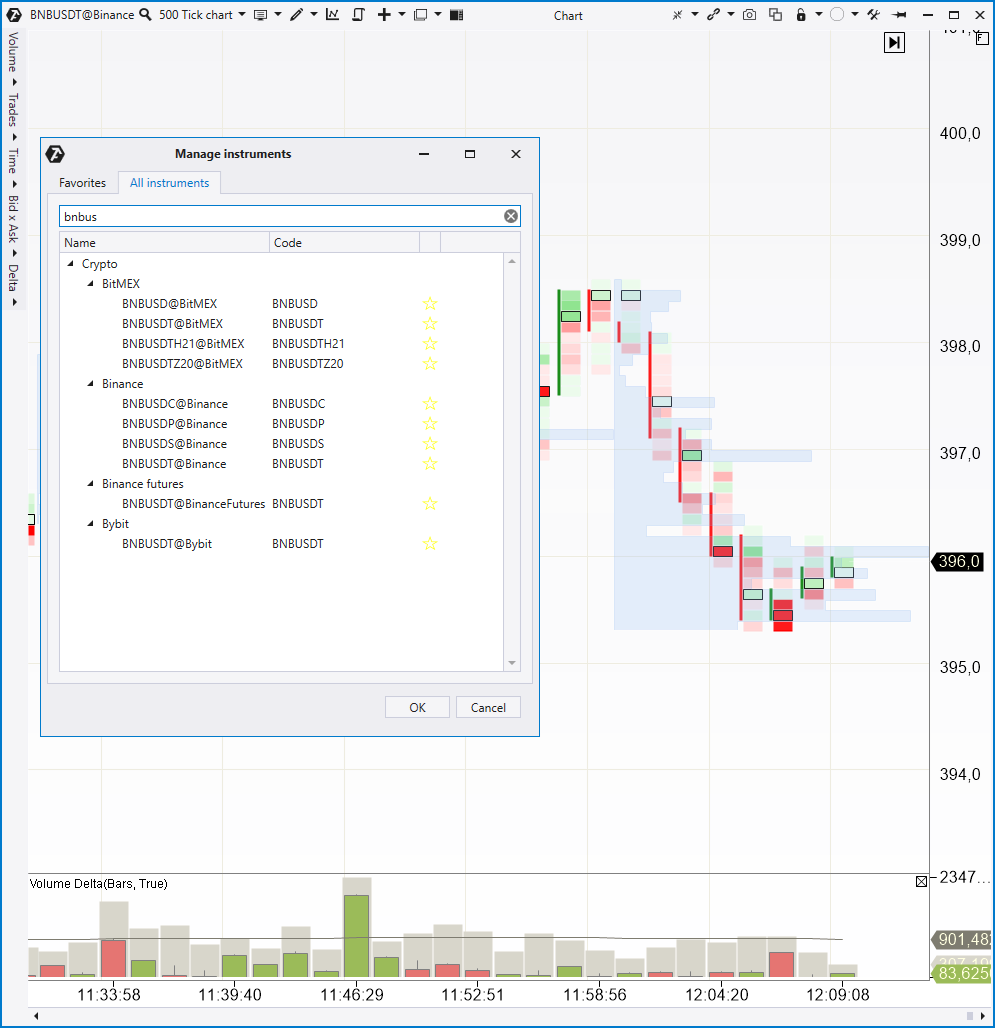The height and width of the screenshot is (1028, 995).
Task: Select BNBUSDS@Binance instrument row
Action: coord(282,444)
